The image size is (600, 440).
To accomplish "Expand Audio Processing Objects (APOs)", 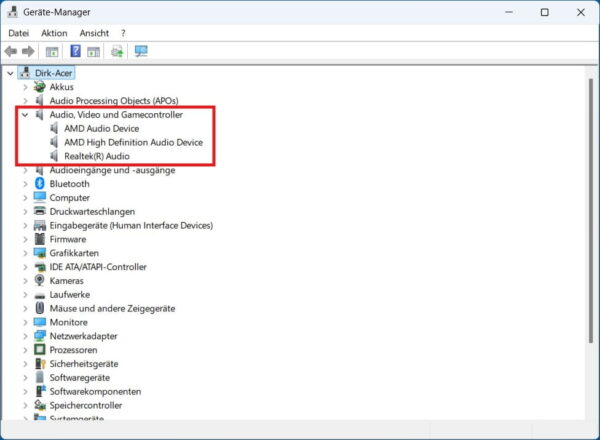I will coord(25,101).
